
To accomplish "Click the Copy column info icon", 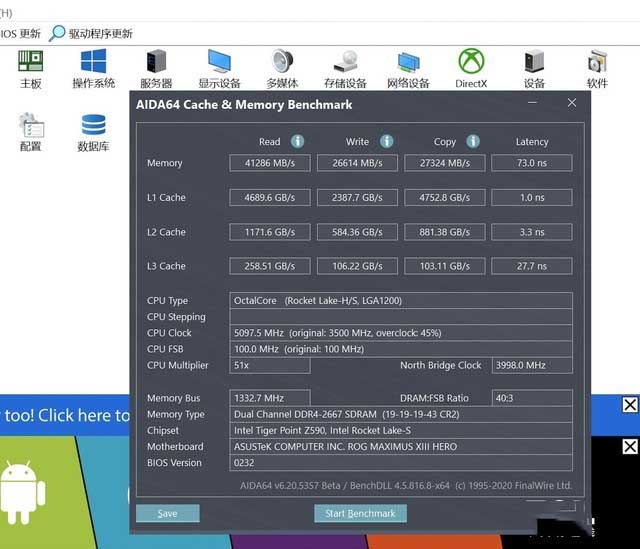I will coord(473,141).
